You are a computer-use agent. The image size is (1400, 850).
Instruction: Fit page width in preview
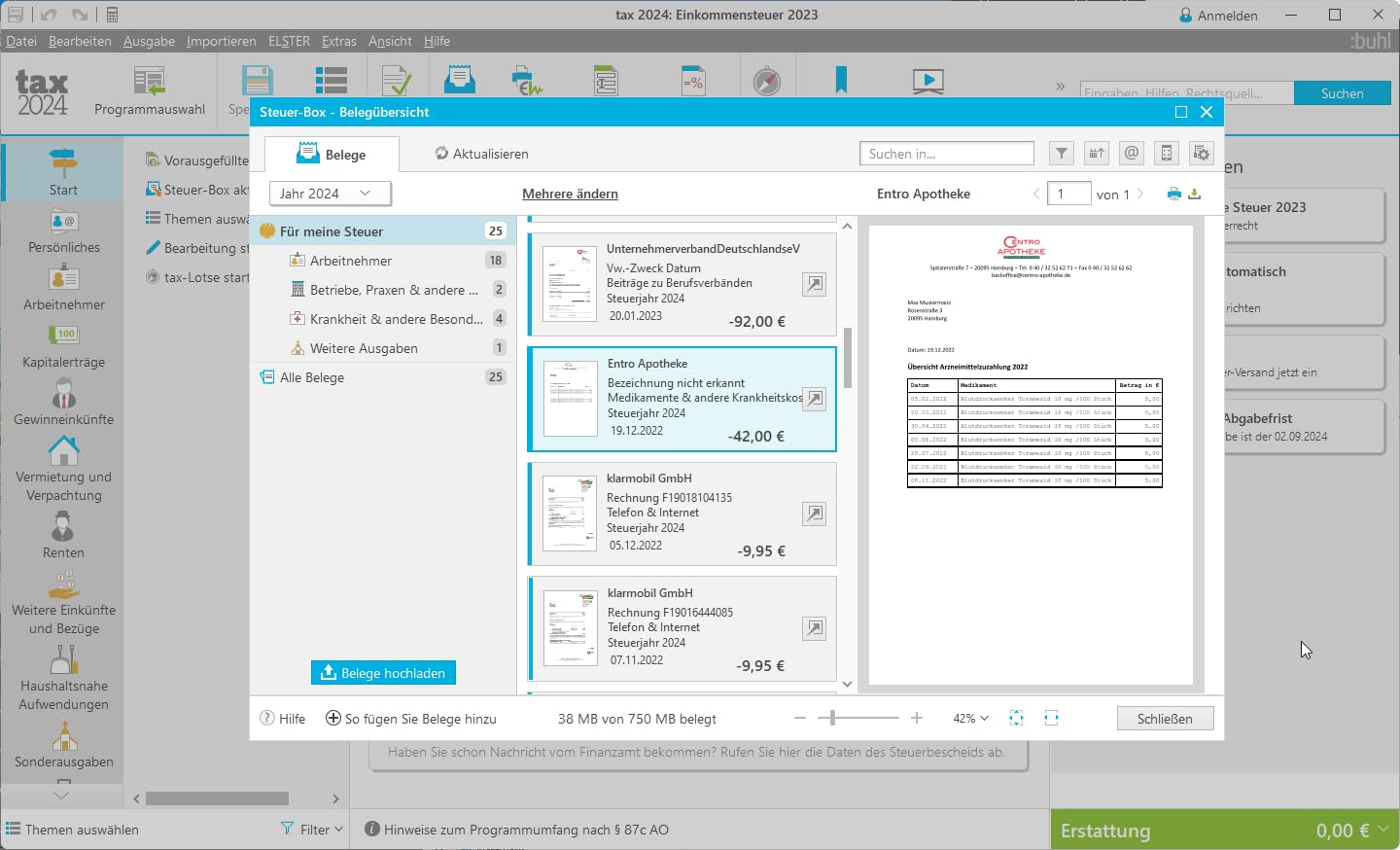(1052, 718)
